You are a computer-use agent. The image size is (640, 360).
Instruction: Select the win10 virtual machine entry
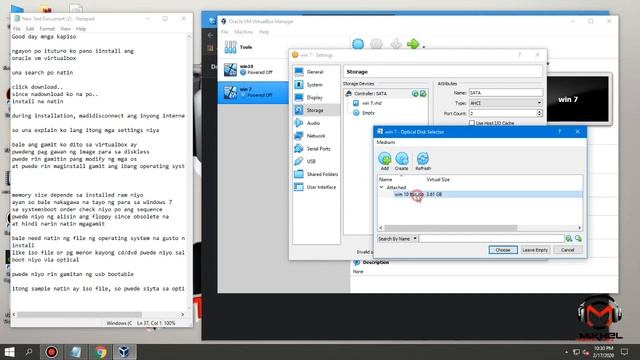point(253,69)
